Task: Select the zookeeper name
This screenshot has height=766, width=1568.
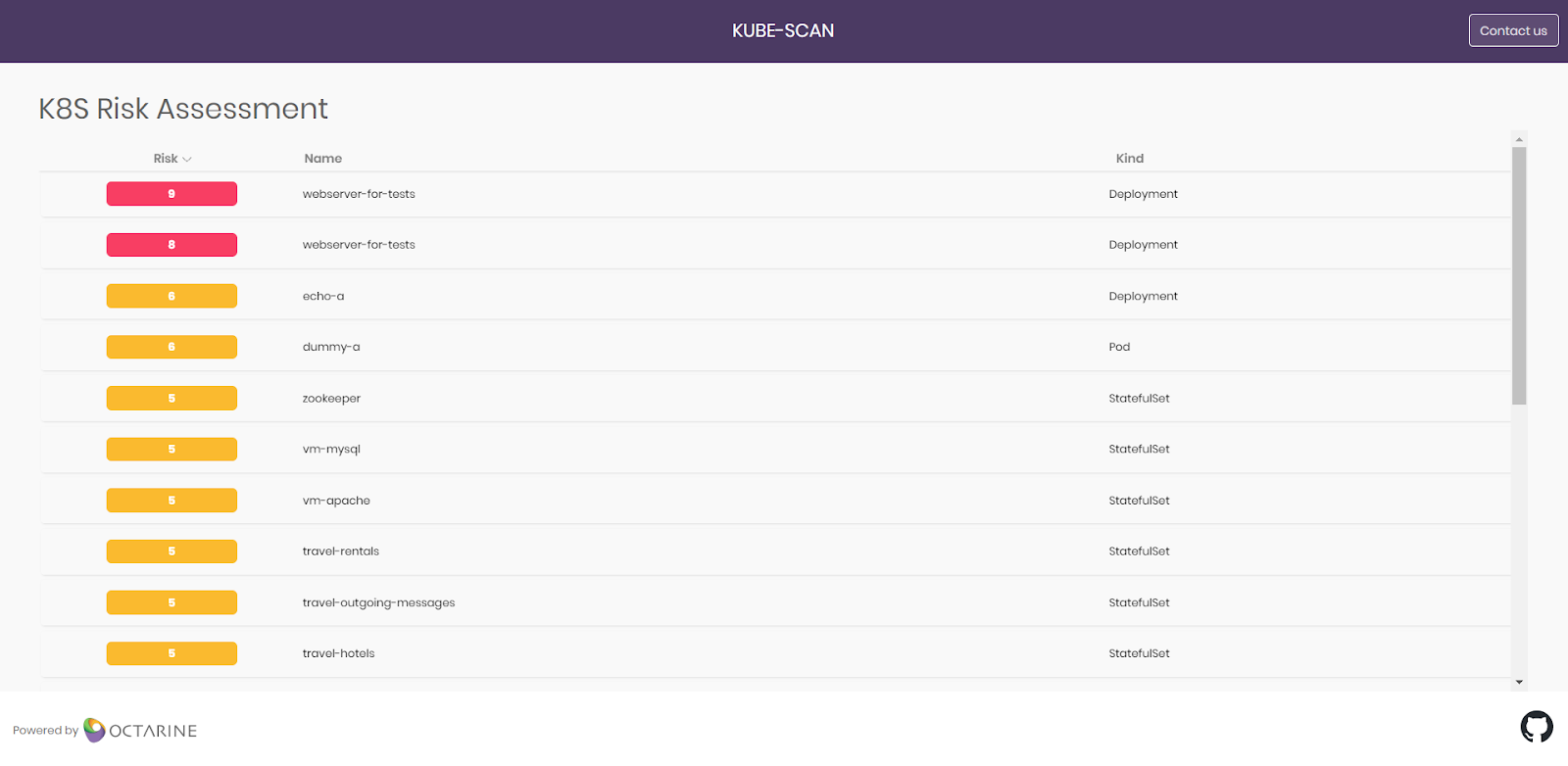Action: tap(331, 398)
